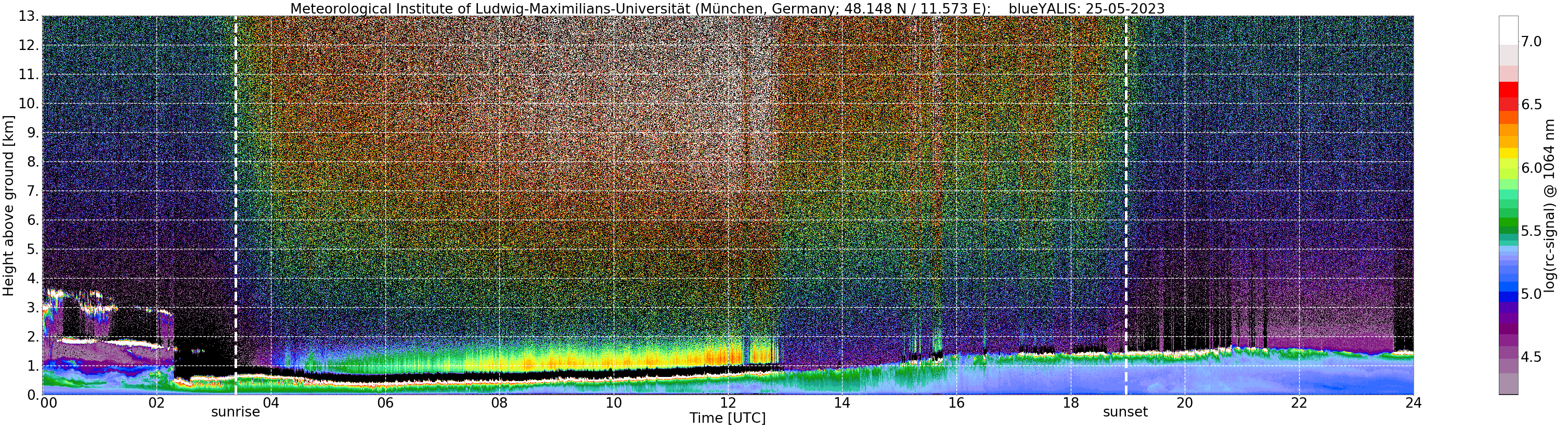Click the y-axis tick label '8.'
Screen dimensions: 1568x429
[x=33, y=162]
